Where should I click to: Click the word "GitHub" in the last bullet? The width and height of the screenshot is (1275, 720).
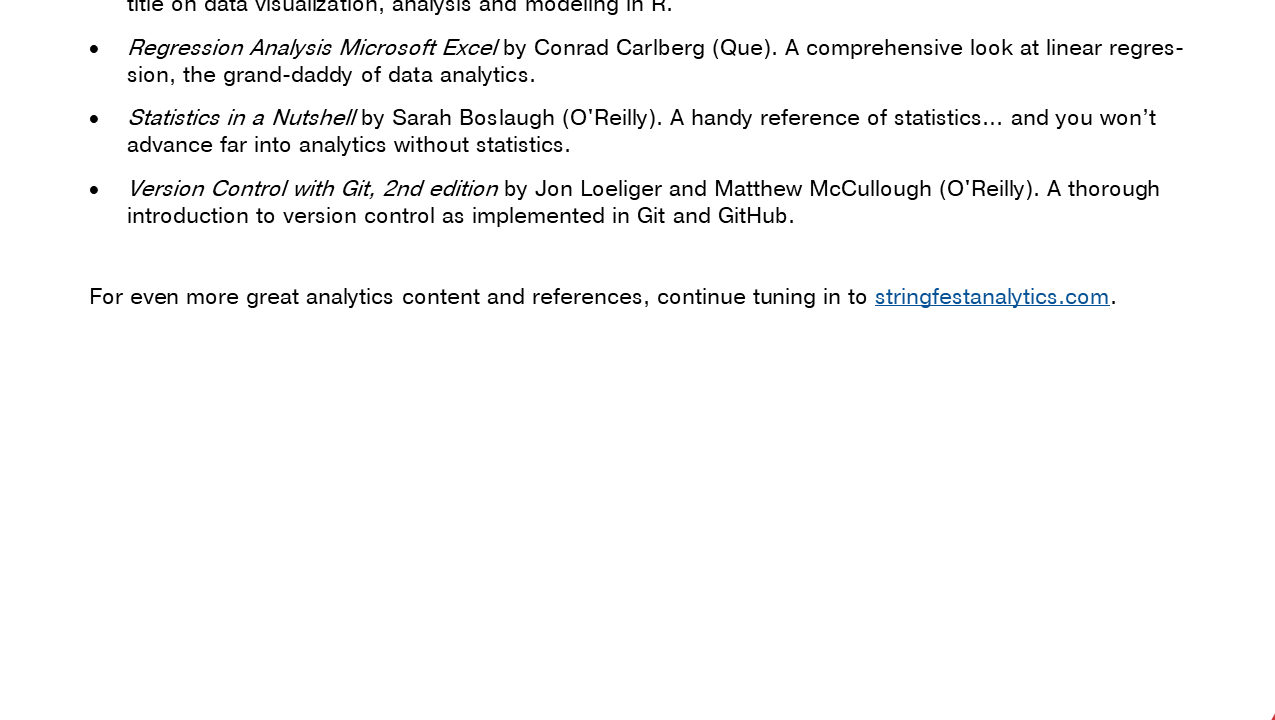point(753,216)
